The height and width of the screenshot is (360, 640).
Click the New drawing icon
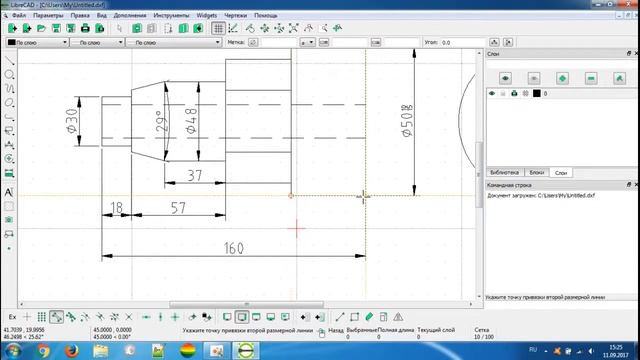point(12,28)
